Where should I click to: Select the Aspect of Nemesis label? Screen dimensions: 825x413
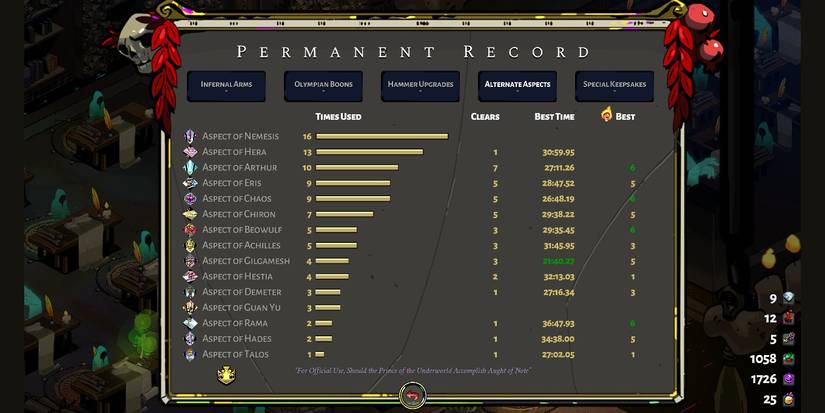pos(240,136)
